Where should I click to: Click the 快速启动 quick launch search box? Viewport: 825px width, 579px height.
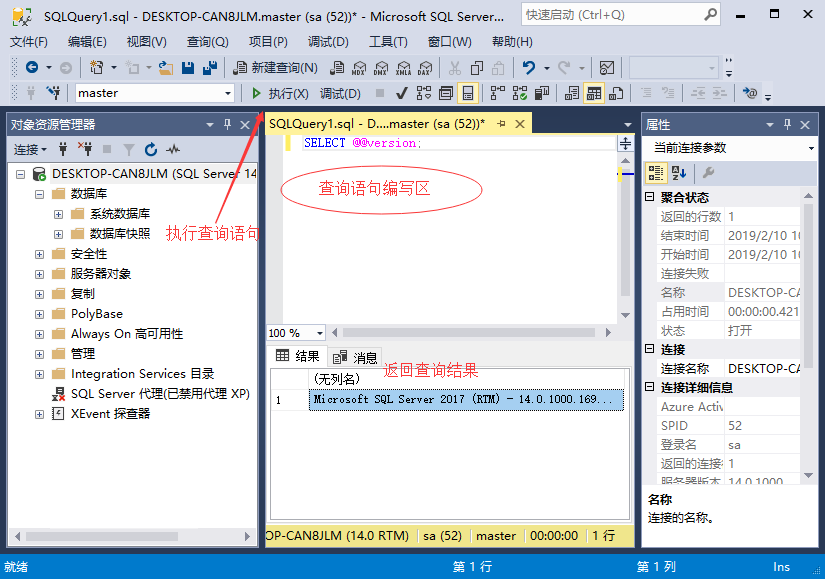click(620, 15)
